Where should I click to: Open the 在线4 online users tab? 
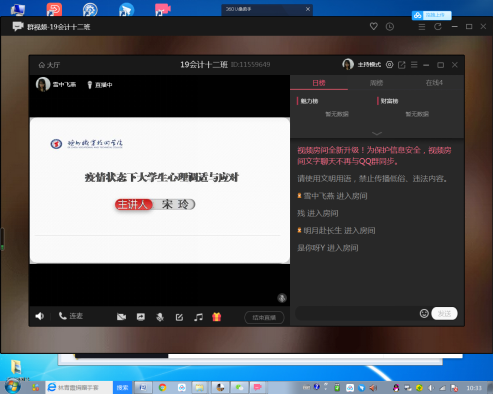click(434, 83)
